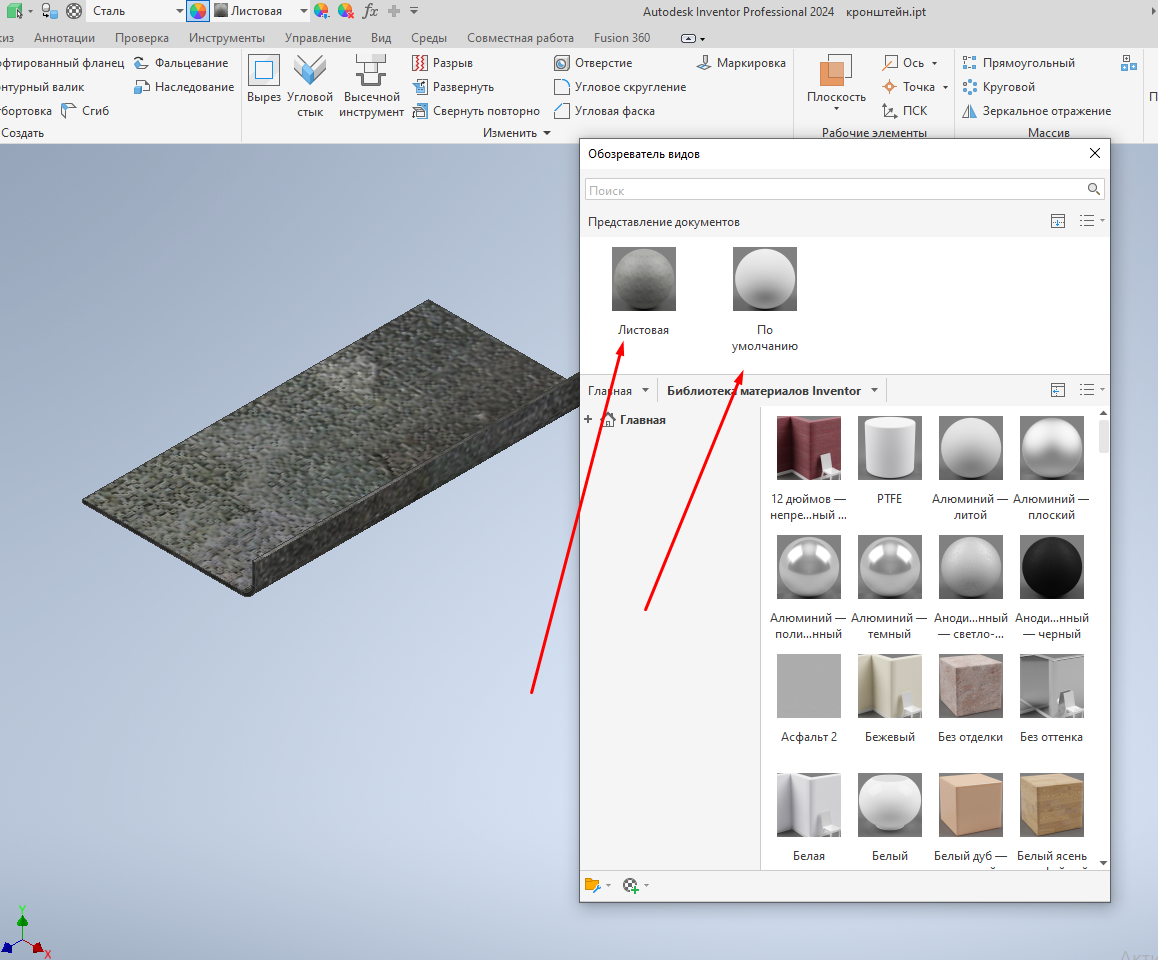This screenshot has height=960, width=1158.
Task: Click in the Поиск search field
Action: 834,190
